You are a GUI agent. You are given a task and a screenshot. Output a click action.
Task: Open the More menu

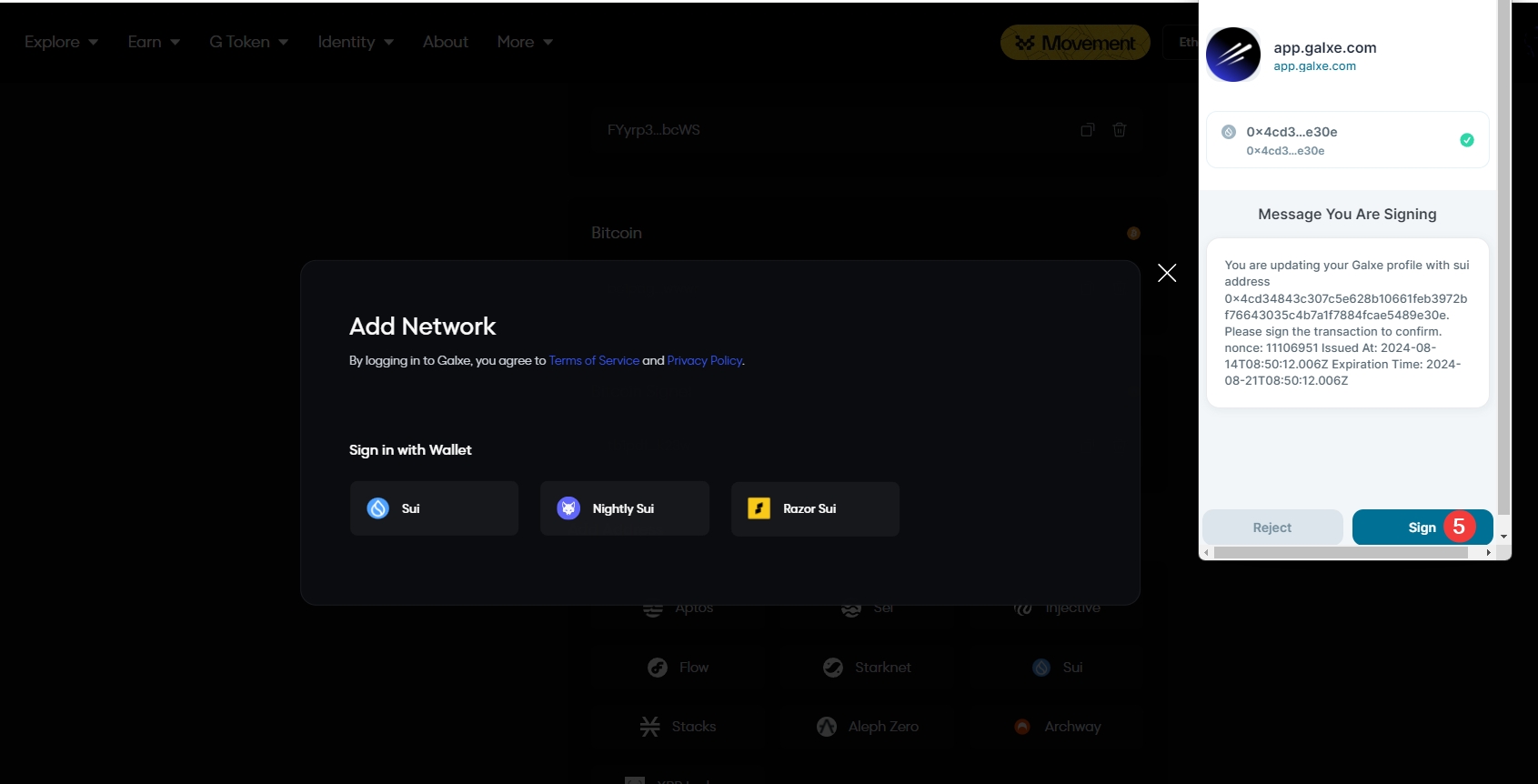point(525,42)
